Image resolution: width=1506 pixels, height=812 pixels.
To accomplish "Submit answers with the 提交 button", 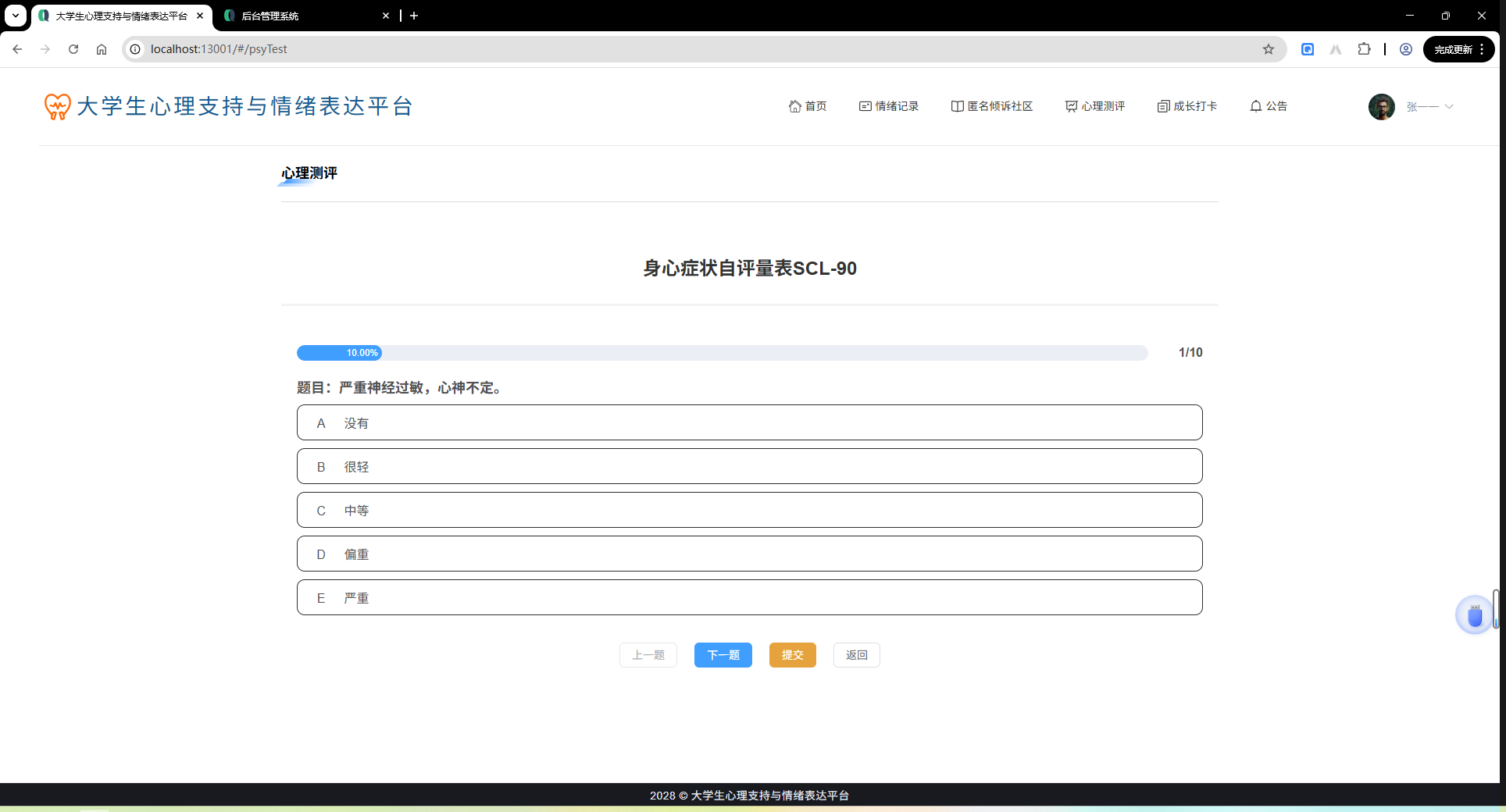I will pos(792,655).
